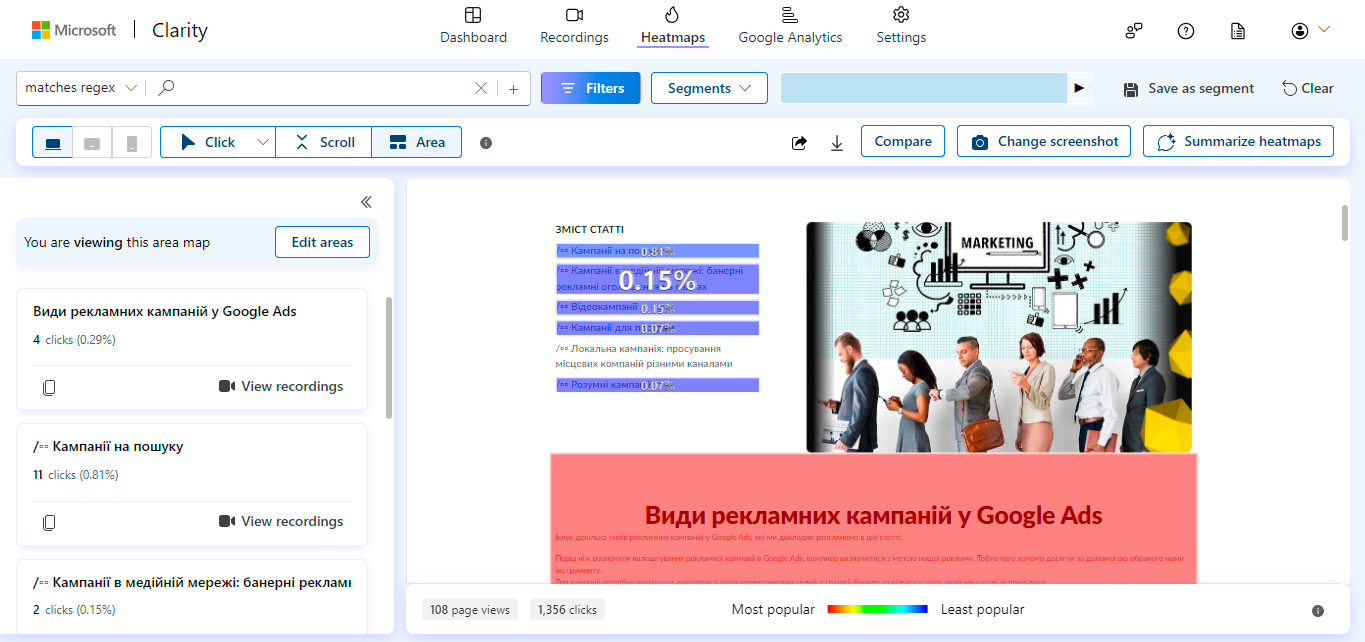Viewport: 1365px width, 642px height.
Task: Clear all applied filters
Action: pos(1308,88)
